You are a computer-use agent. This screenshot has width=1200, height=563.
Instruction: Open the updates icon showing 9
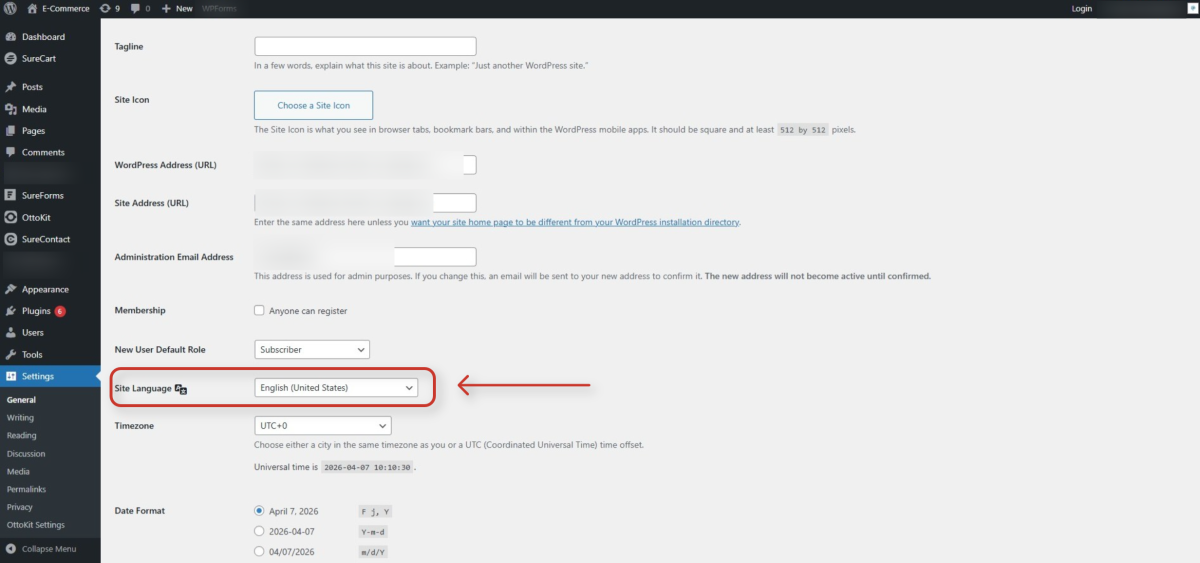pos(105,8)
